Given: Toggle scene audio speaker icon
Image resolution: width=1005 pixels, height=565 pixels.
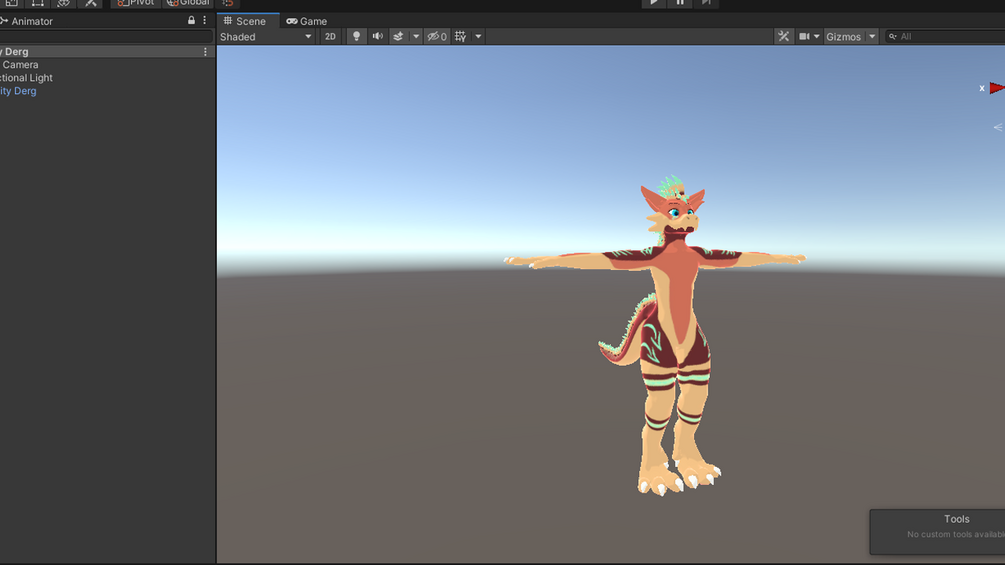Looking at the screenshot, I should tap(378, 37).
